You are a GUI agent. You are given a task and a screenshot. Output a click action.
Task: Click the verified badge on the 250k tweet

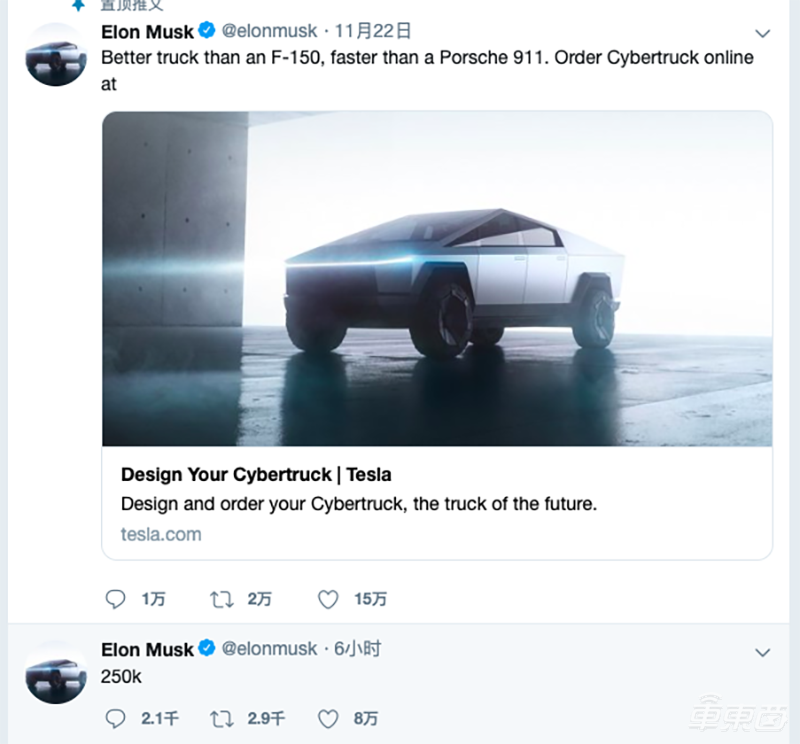coord(207,649)
